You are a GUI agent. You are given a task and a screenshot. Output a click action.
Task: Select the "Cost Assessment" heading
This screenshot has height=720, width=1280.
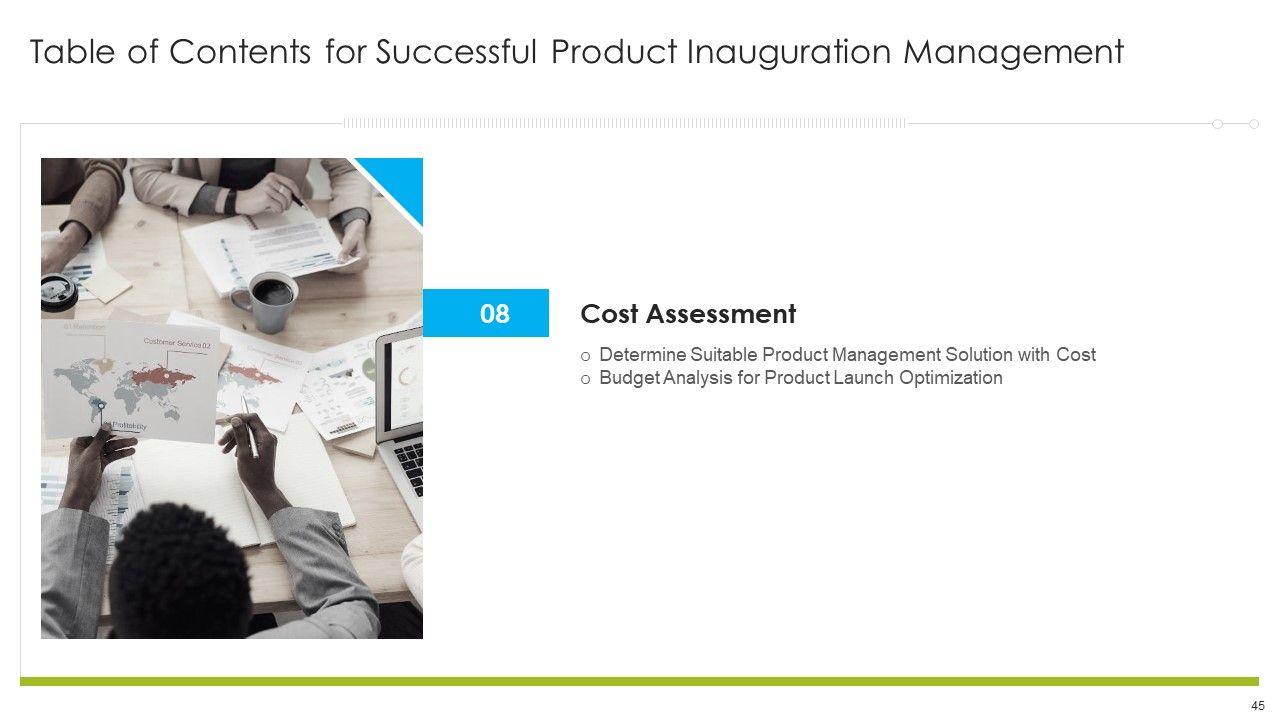point(688,314)
